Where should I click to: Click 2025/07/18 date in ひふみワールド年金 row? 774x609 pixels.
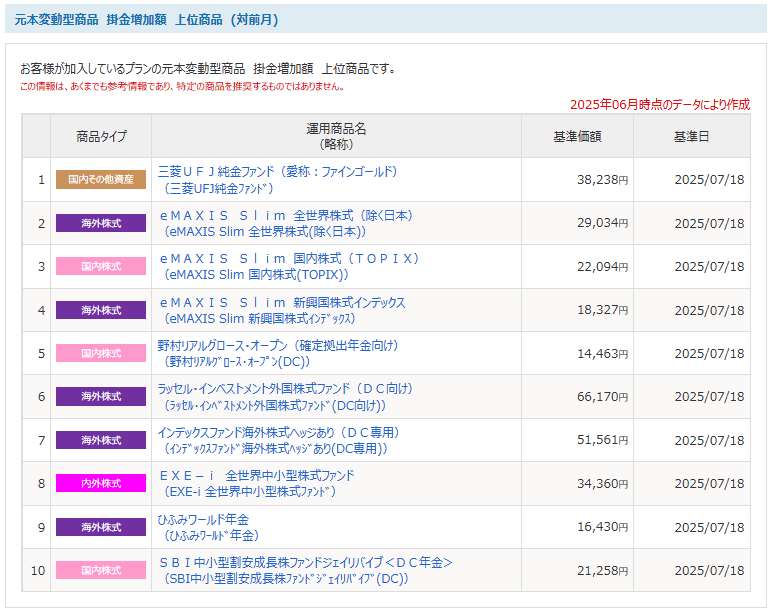[709, 527]
